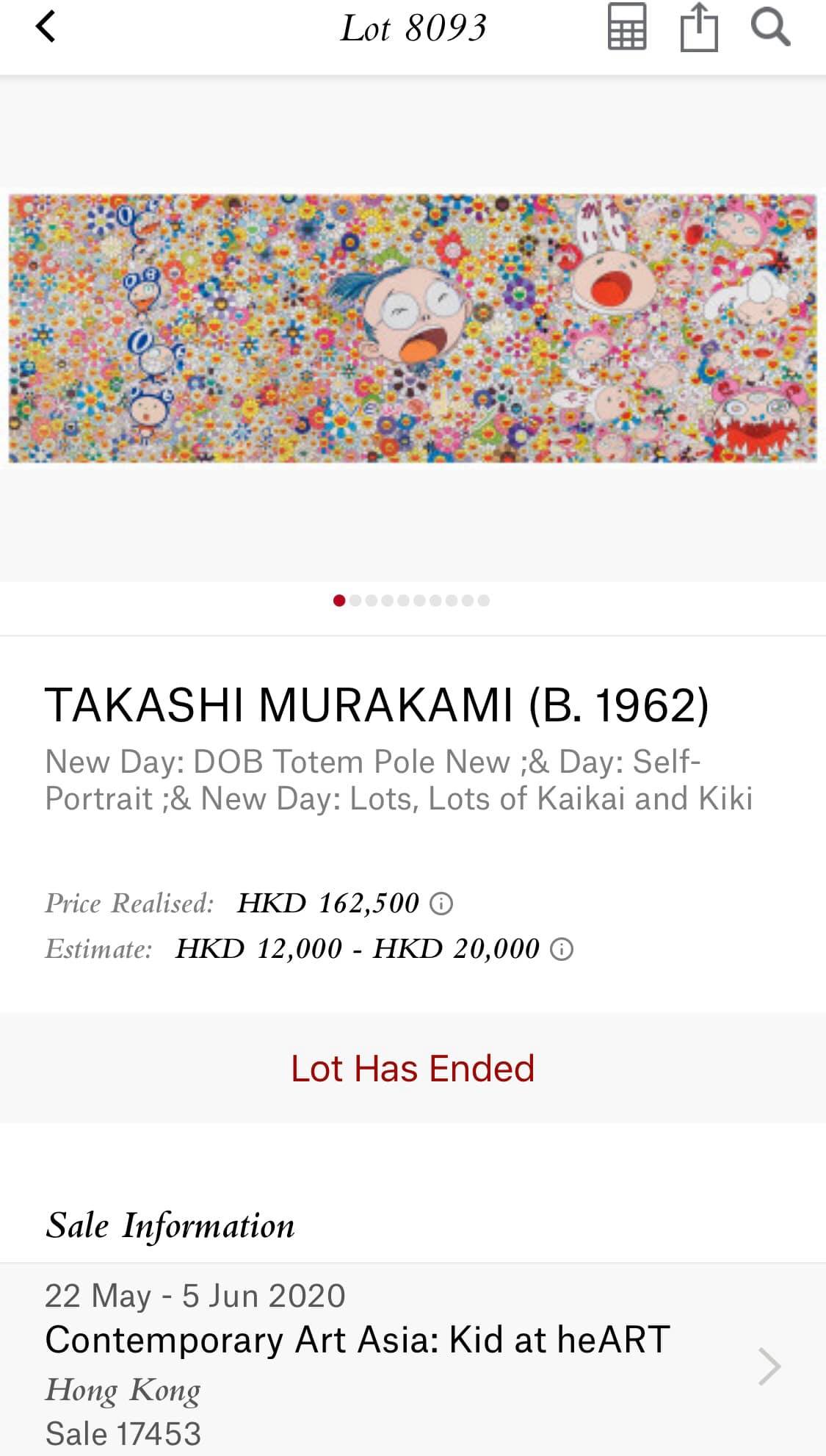Expand the Contemporary Art Asia sale entry
Viewport: 826px width, 1456px height.
pyautogui.click(x=356, y=1339)
